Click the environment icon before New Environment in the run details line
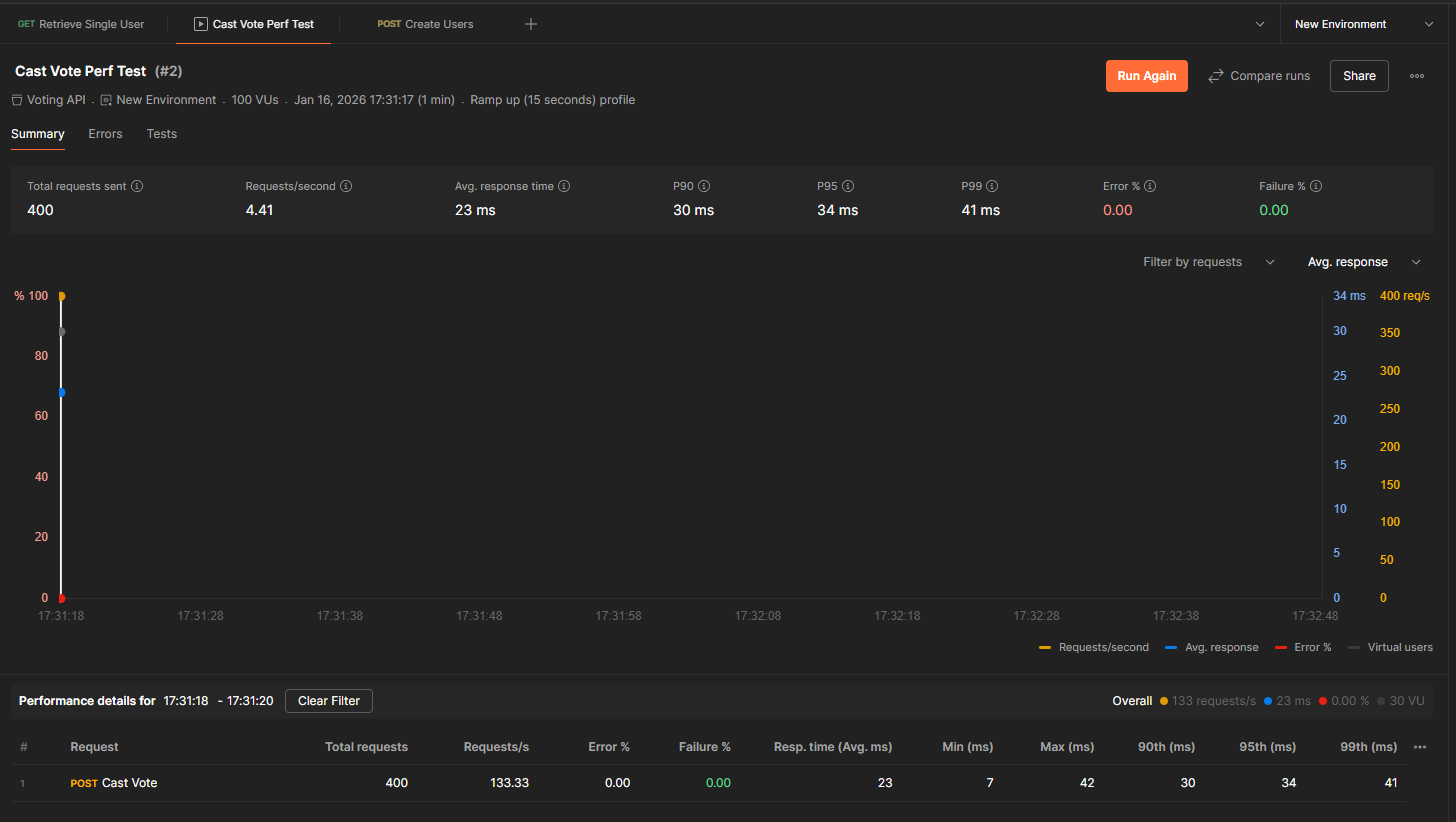The width and height of the screenshot is (1456, 822). (106, 100)
